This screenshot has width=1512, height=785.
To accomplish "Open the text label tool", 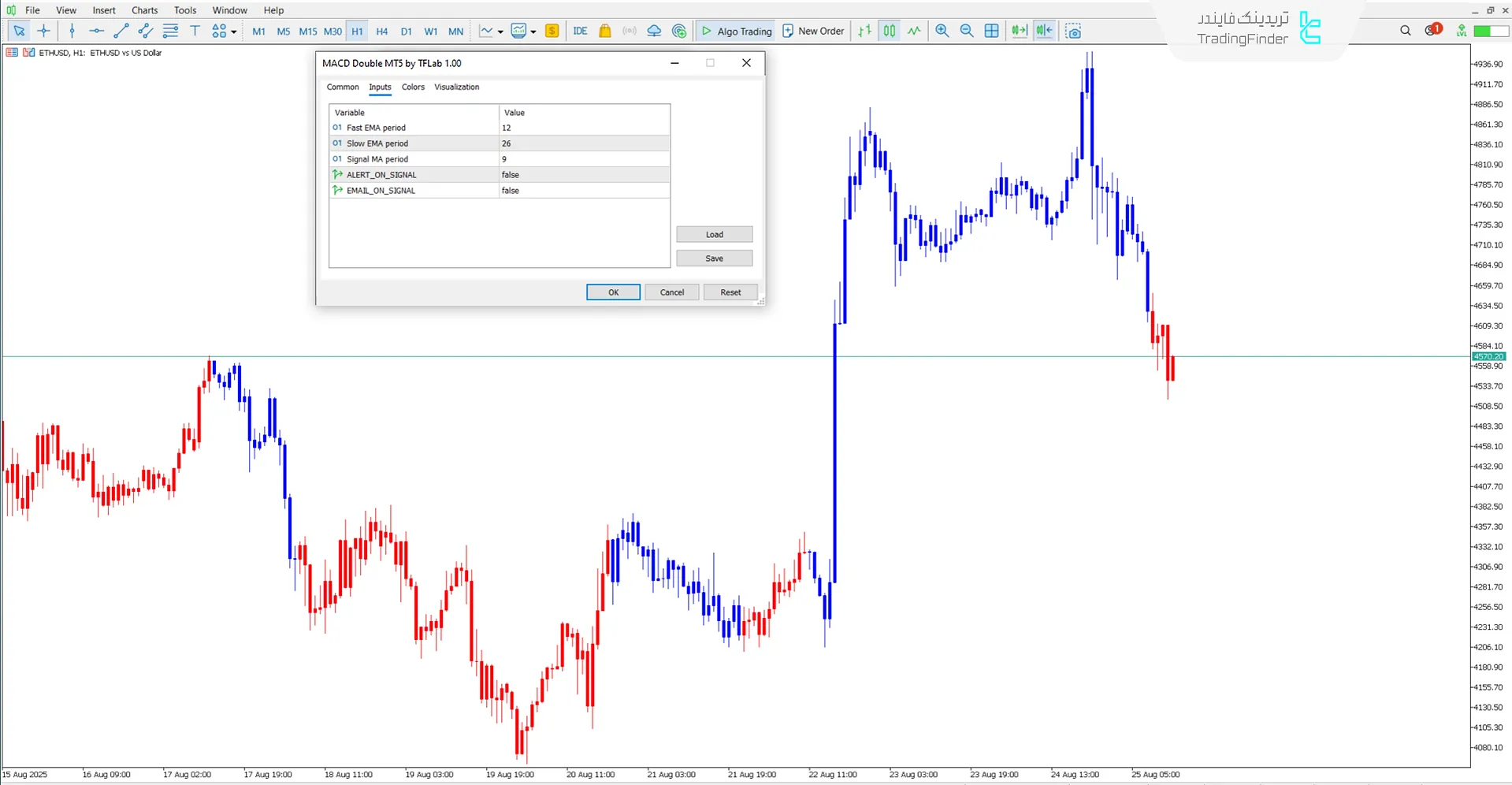I will 195,31.
